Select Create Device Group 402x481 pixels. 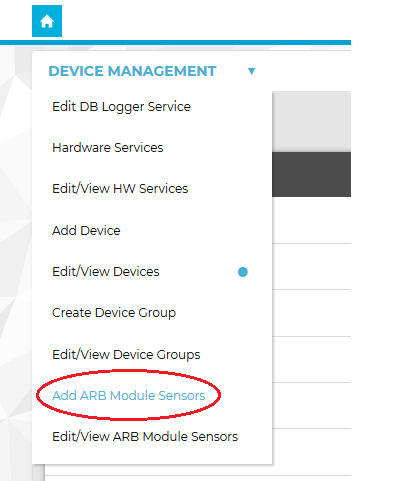(x=114, y=313)
